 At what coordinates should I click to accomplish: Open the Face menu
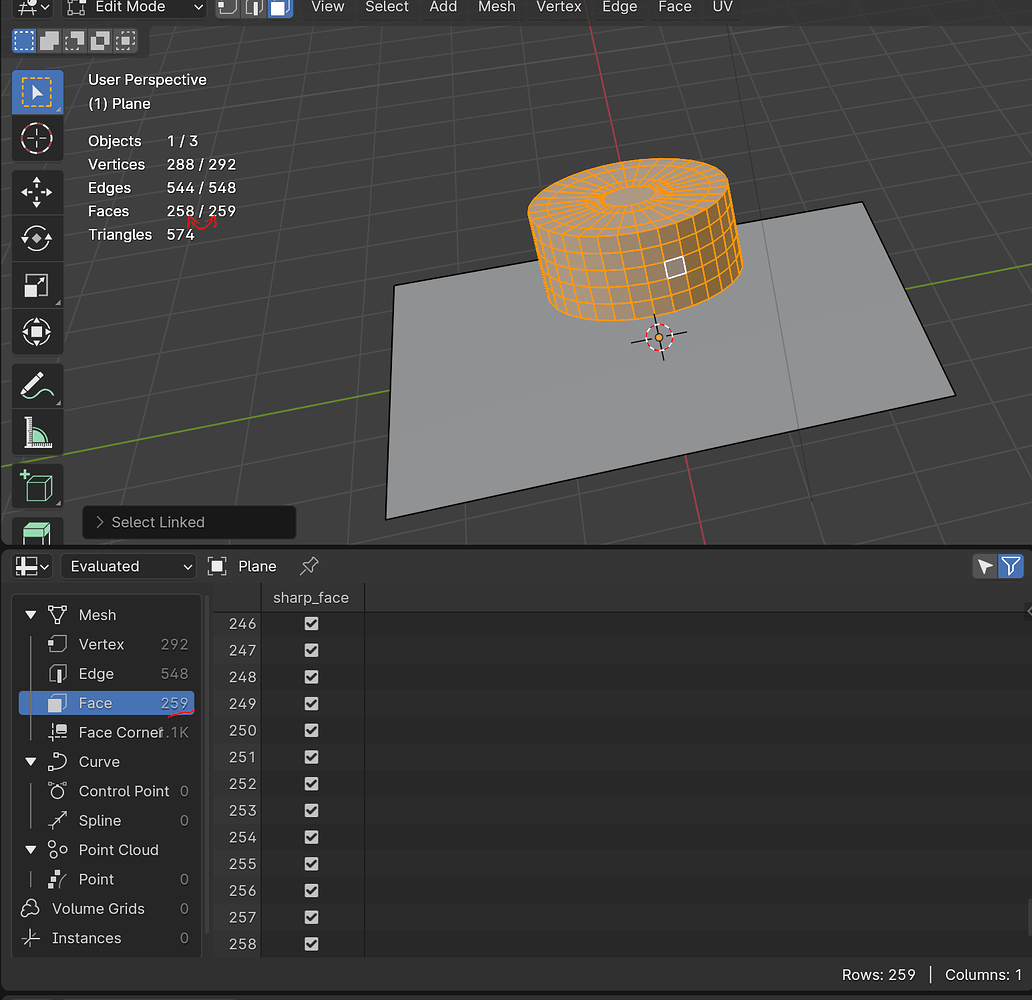(675, 7)
